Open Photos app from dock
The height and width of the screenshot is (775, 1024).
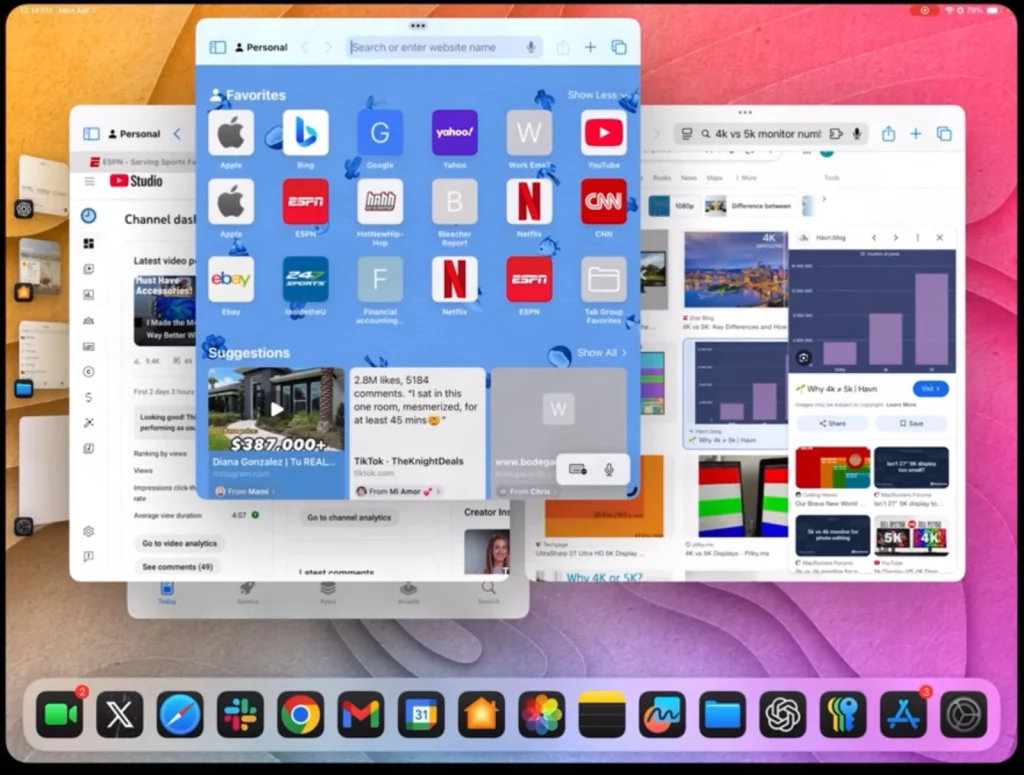[541, 715]
